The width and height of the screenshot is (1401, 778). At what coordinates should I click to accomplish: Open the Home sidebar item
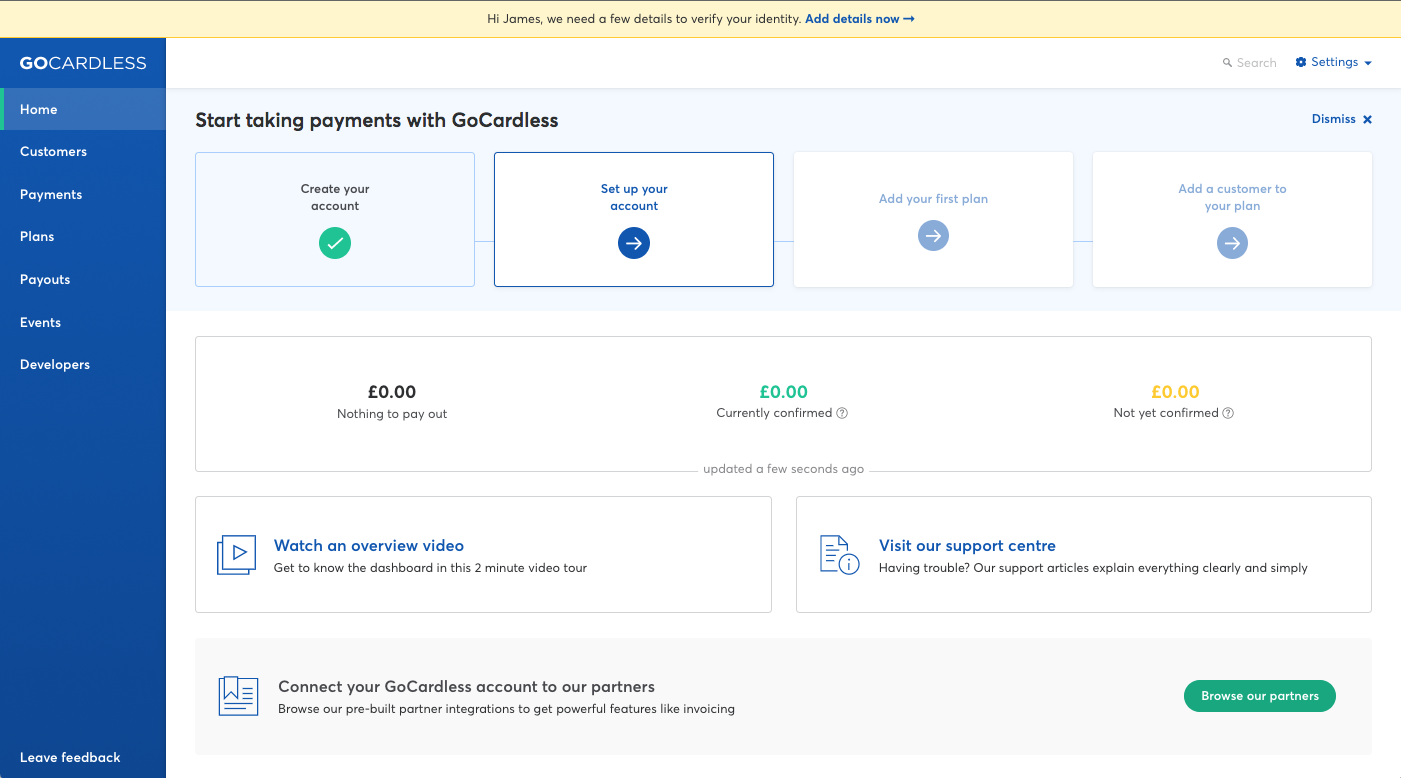(x=83, y=109)
